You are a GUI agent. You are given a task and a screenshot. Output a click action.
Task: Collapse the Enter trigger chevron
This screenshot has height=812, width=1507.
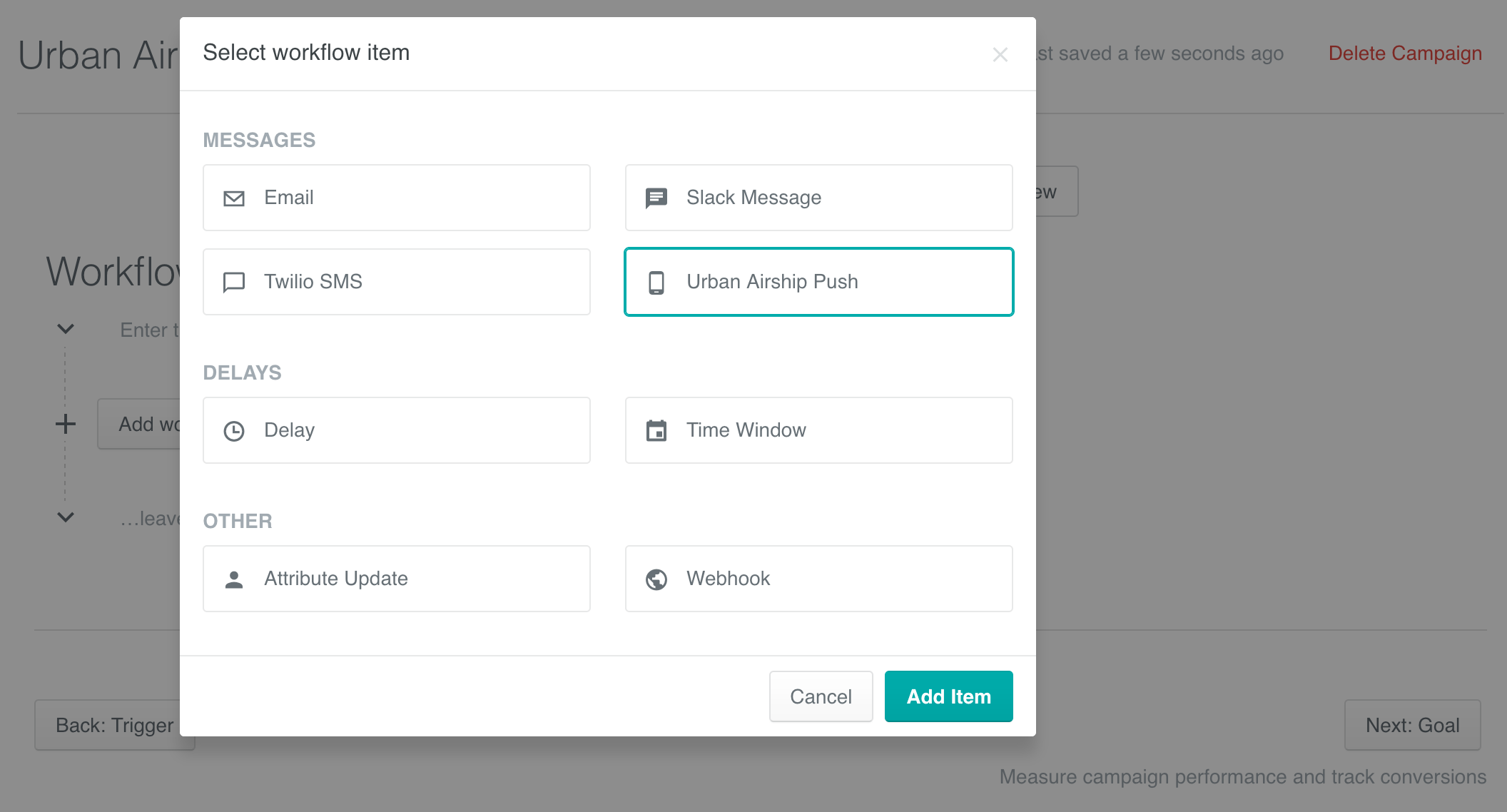coord(66,329)
